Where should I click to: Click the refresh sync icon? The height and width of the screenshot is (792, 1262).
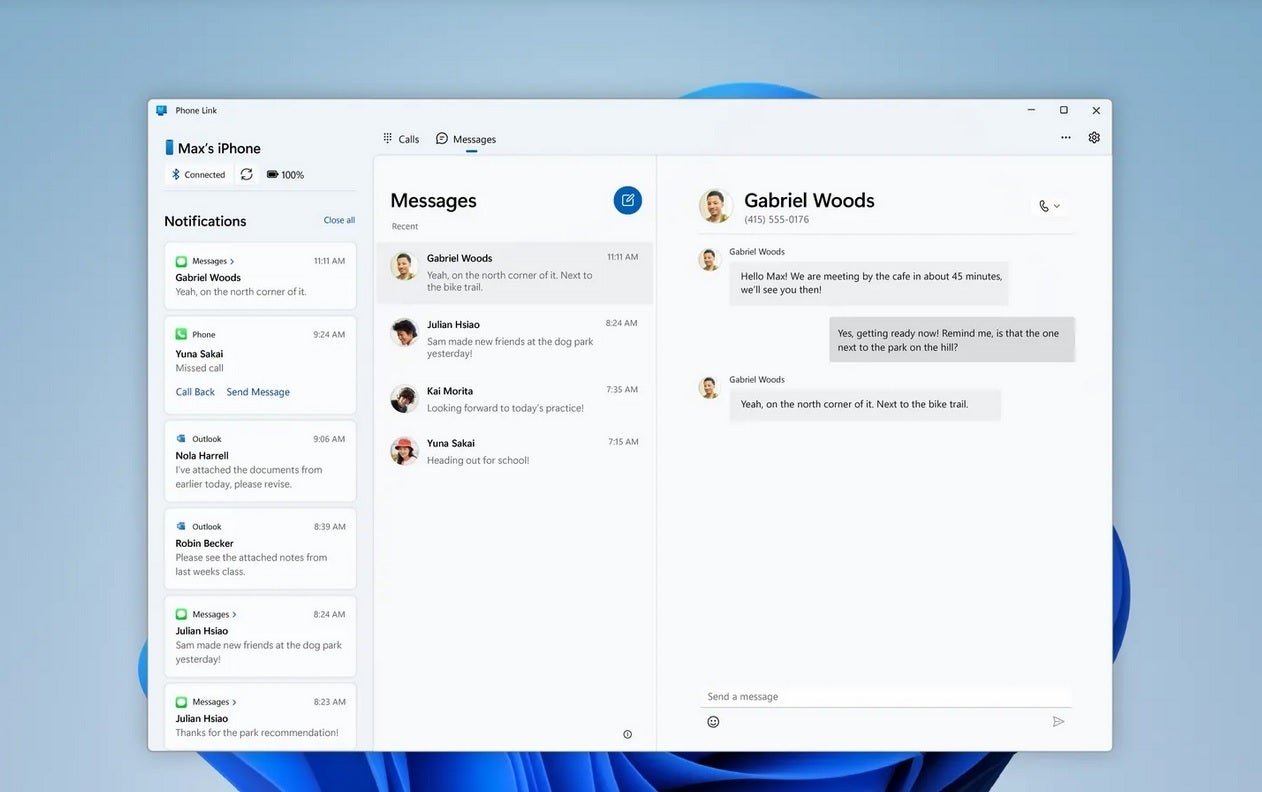pos(246,174)
